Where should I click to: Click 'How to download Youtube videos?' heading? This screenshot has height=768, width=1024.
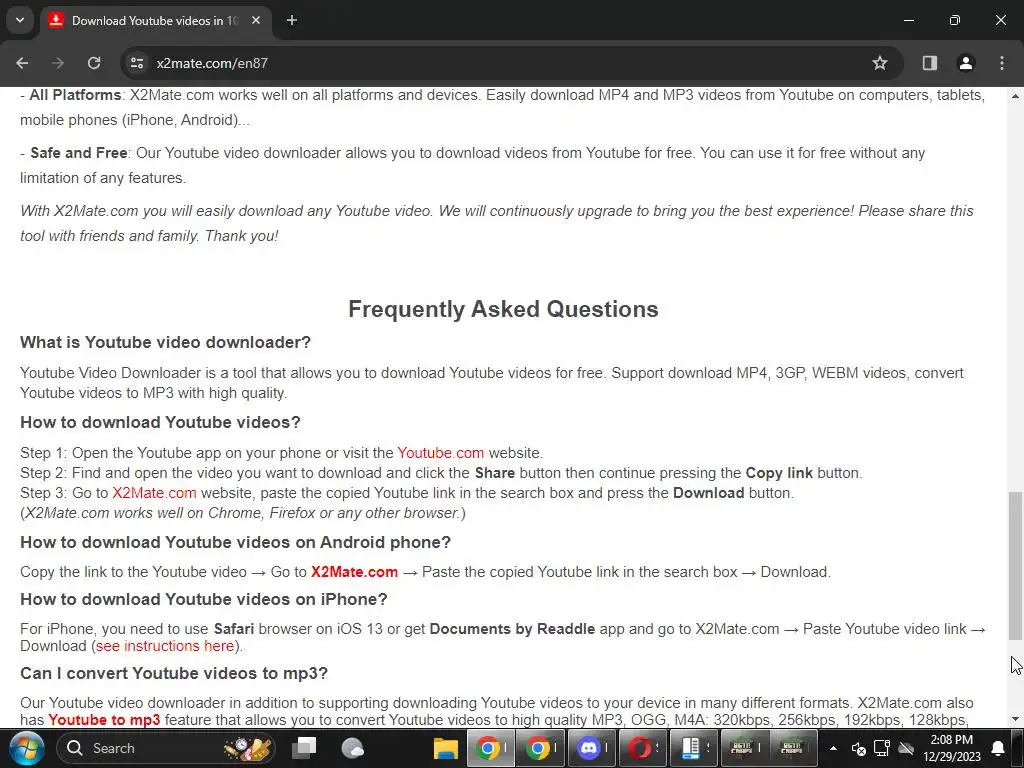point(160,422)
